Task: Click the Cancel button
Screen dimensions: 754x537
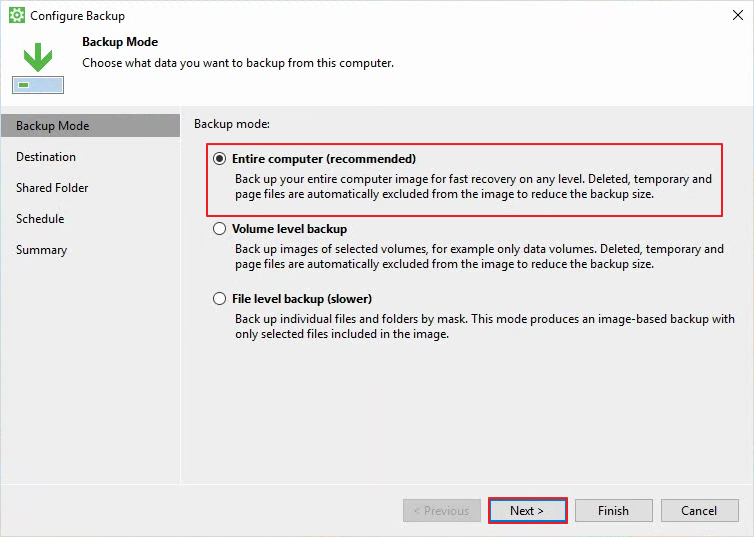Action: 700,511
